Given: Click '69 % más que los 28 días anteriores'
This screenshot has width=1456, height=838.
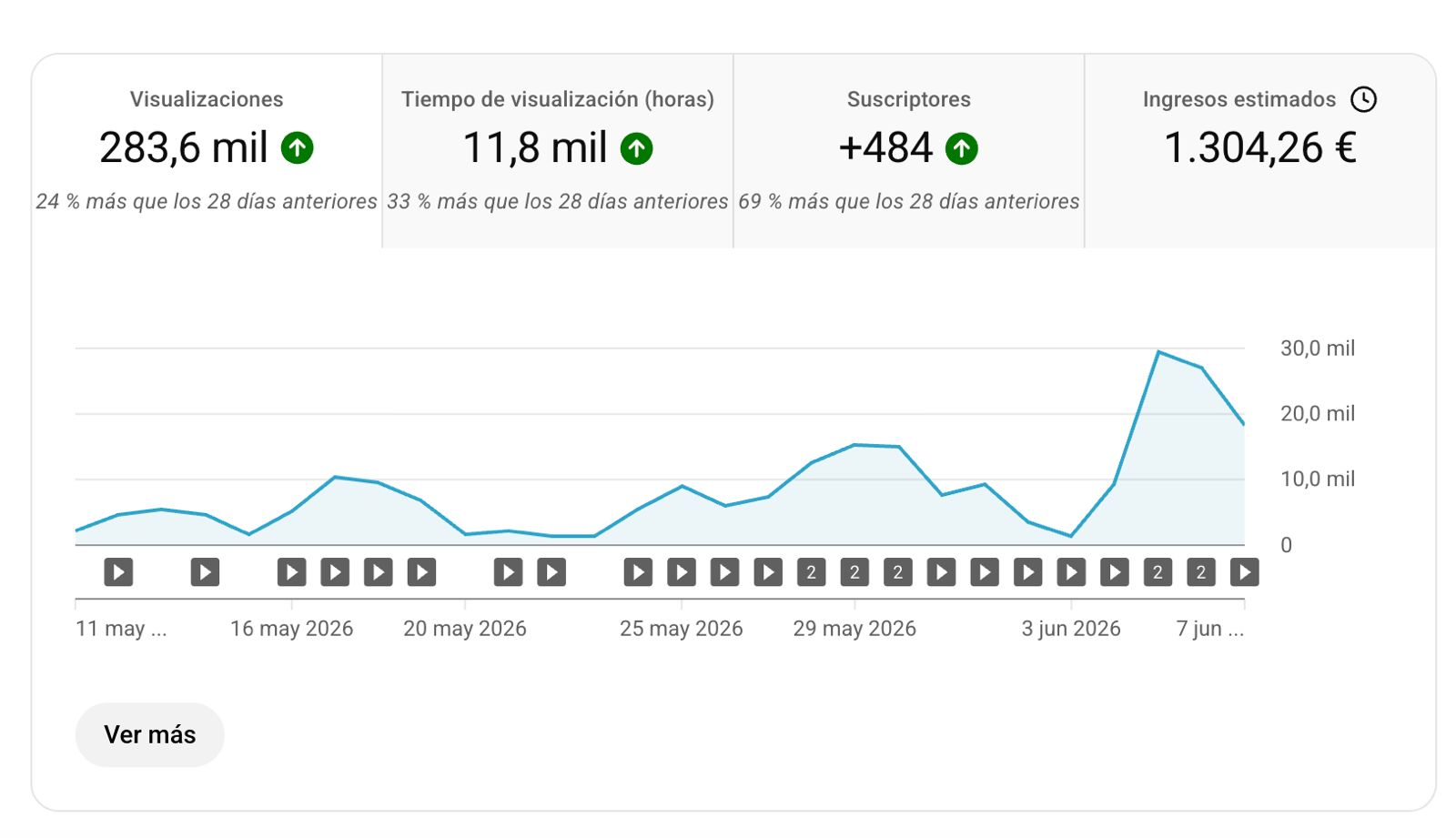Looking at the screenshot, I should pos(909,201).
